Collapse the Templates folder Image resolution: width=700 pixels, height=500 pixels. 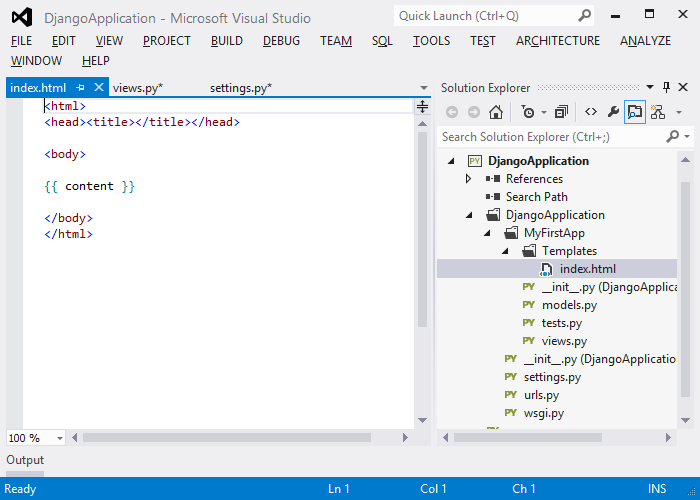(x=505, y=251)
